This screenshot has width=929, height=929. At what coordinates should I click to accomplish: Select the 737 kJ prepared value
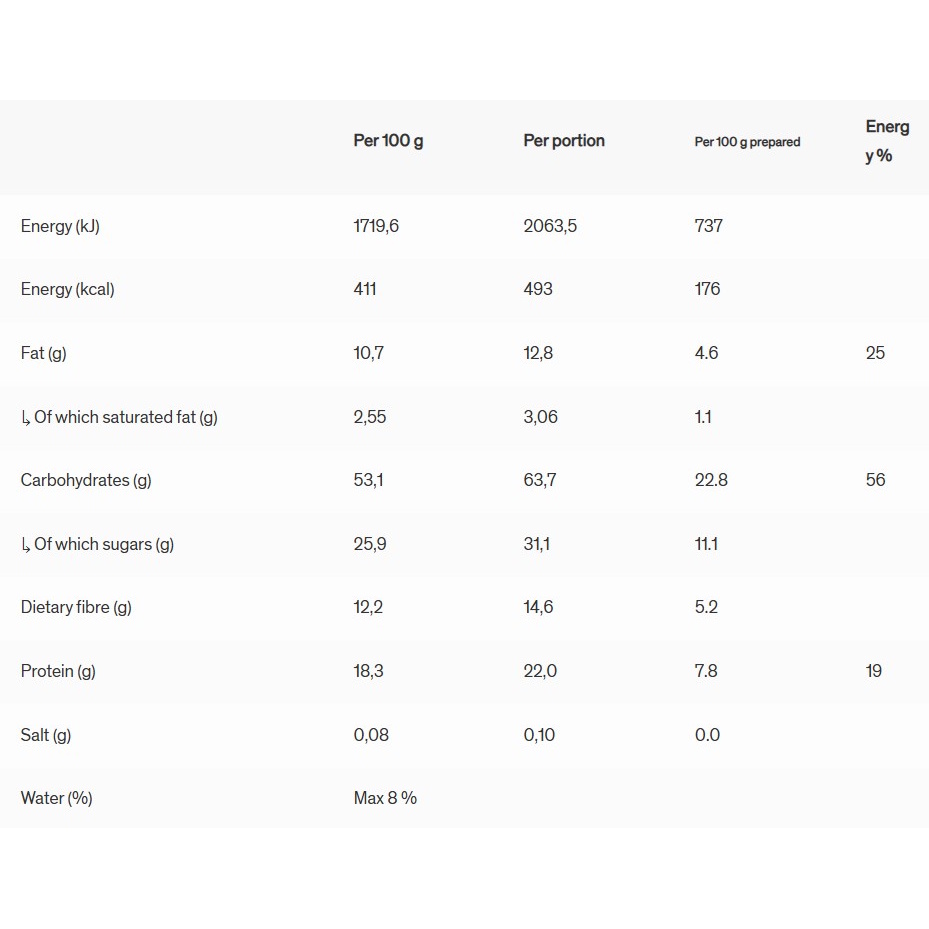coord(708,226)
